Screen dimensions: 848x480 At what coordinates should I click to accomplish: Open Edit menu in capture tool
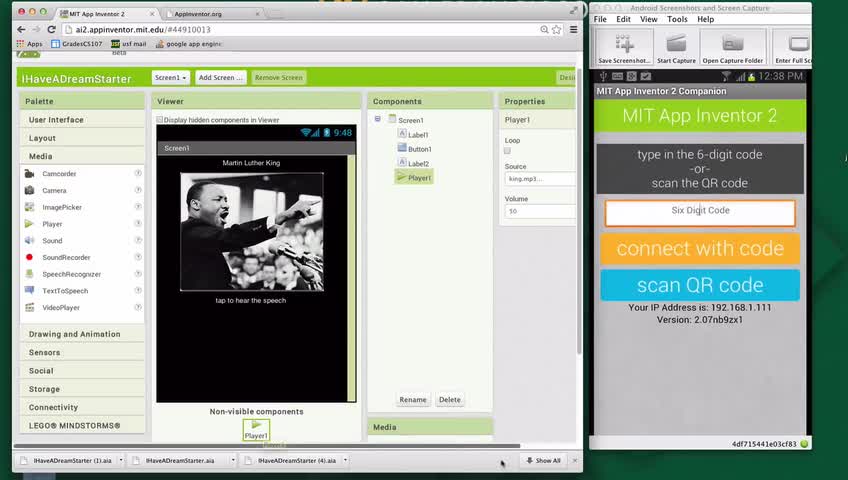click(x=624, y=19)
